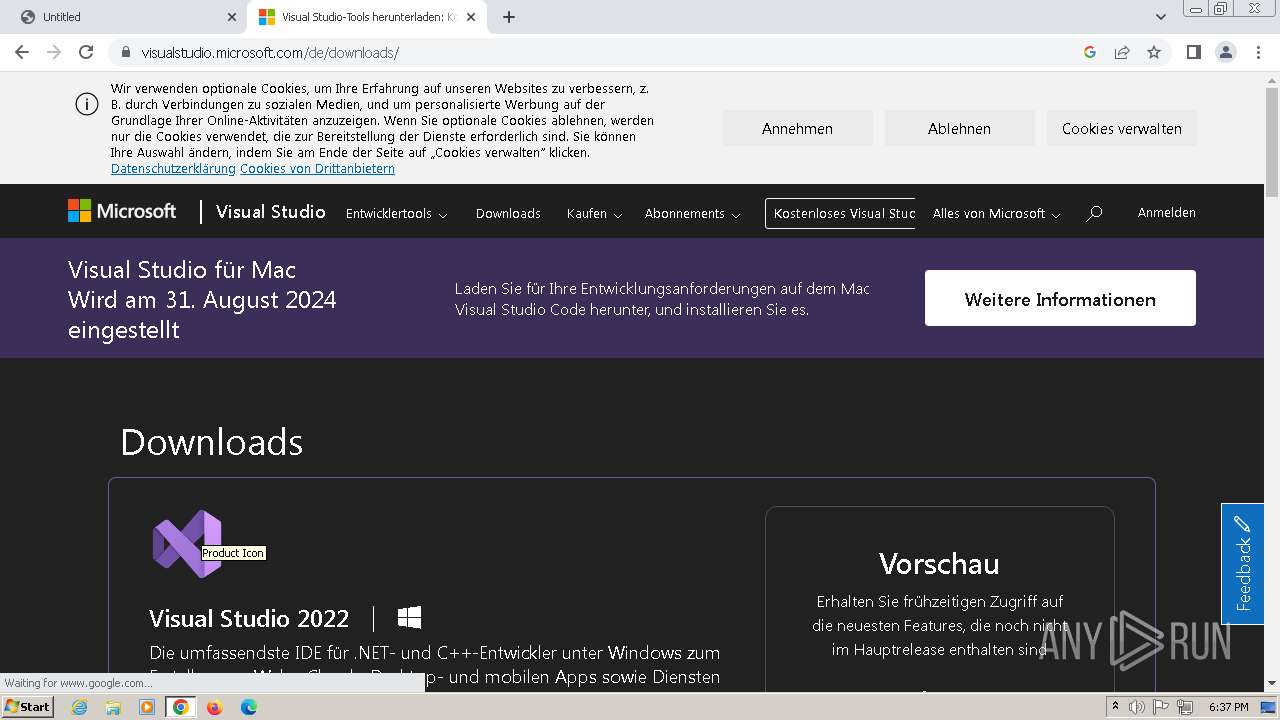This screenshot has height=720, width=1280.
Task: Click the Visual Studio 2022 product icon
Action: point(187,543)
